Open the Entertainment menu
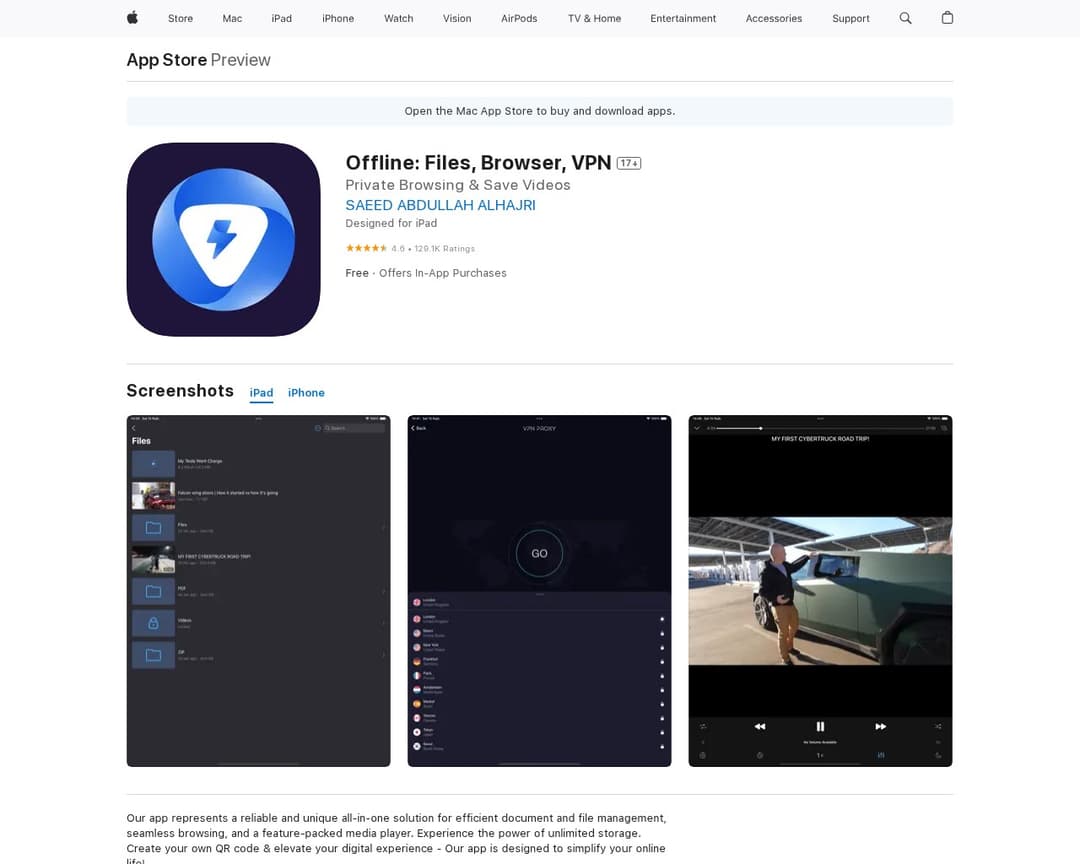 pos(683,19)
